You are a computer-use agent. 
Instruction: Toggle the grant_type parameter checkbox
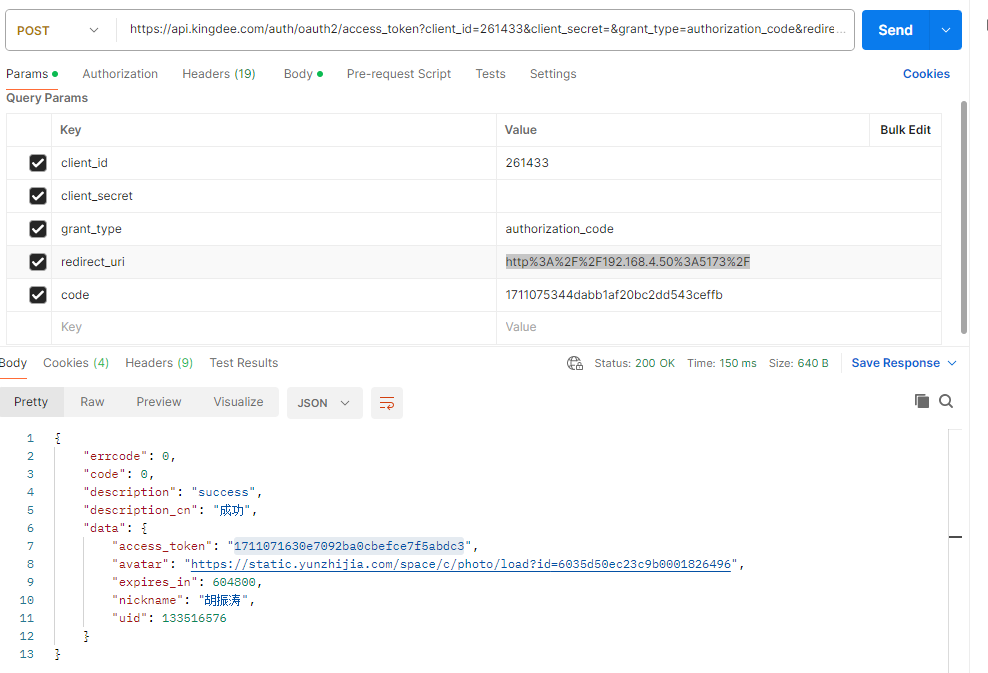pos(38,229)
